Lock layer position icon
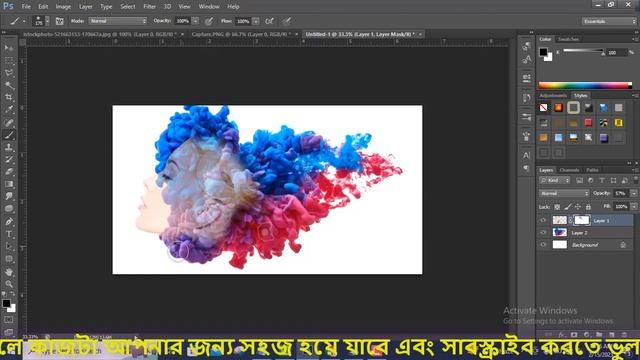This screenshot has height=360, width=640. click(x=578, y=207)
